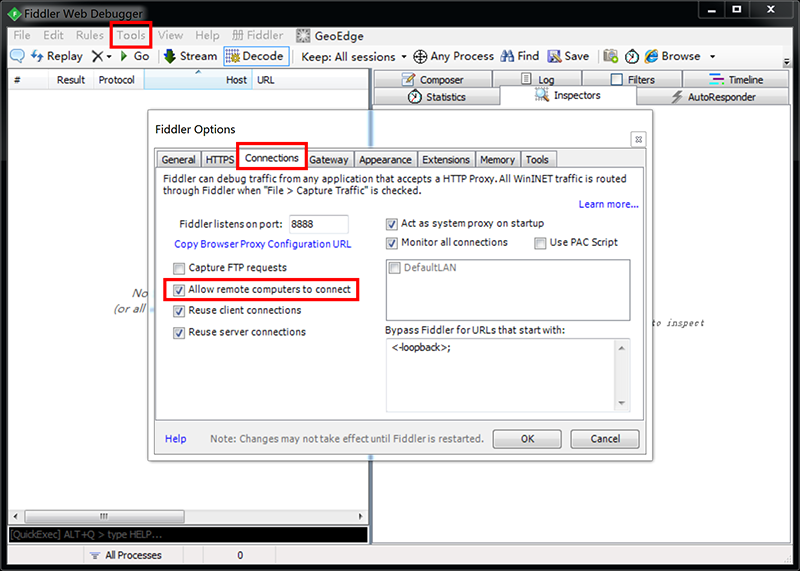Close the Fiddler Options dialog

(638, 139)
